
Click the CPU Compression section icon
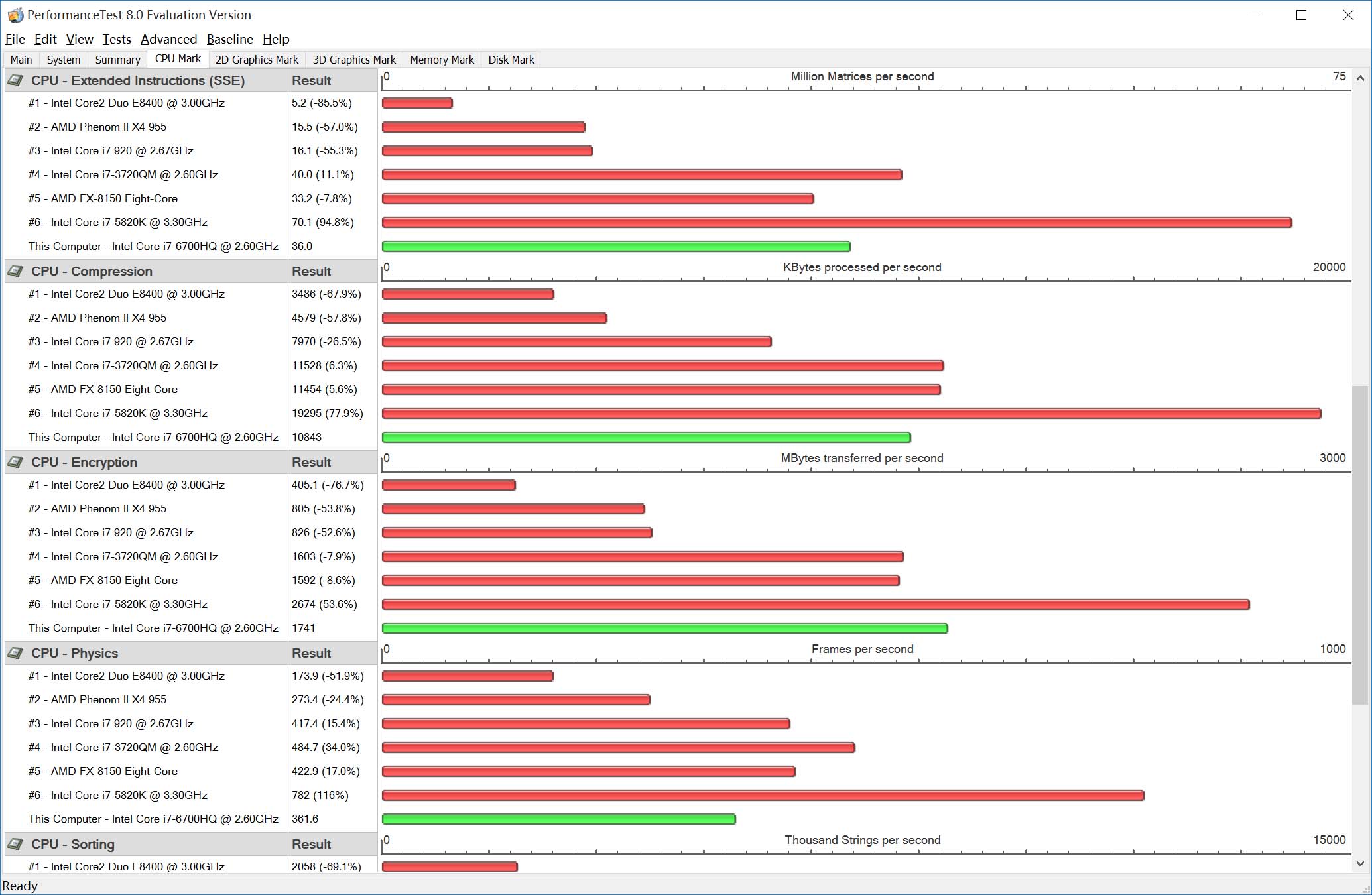(15, 272)
